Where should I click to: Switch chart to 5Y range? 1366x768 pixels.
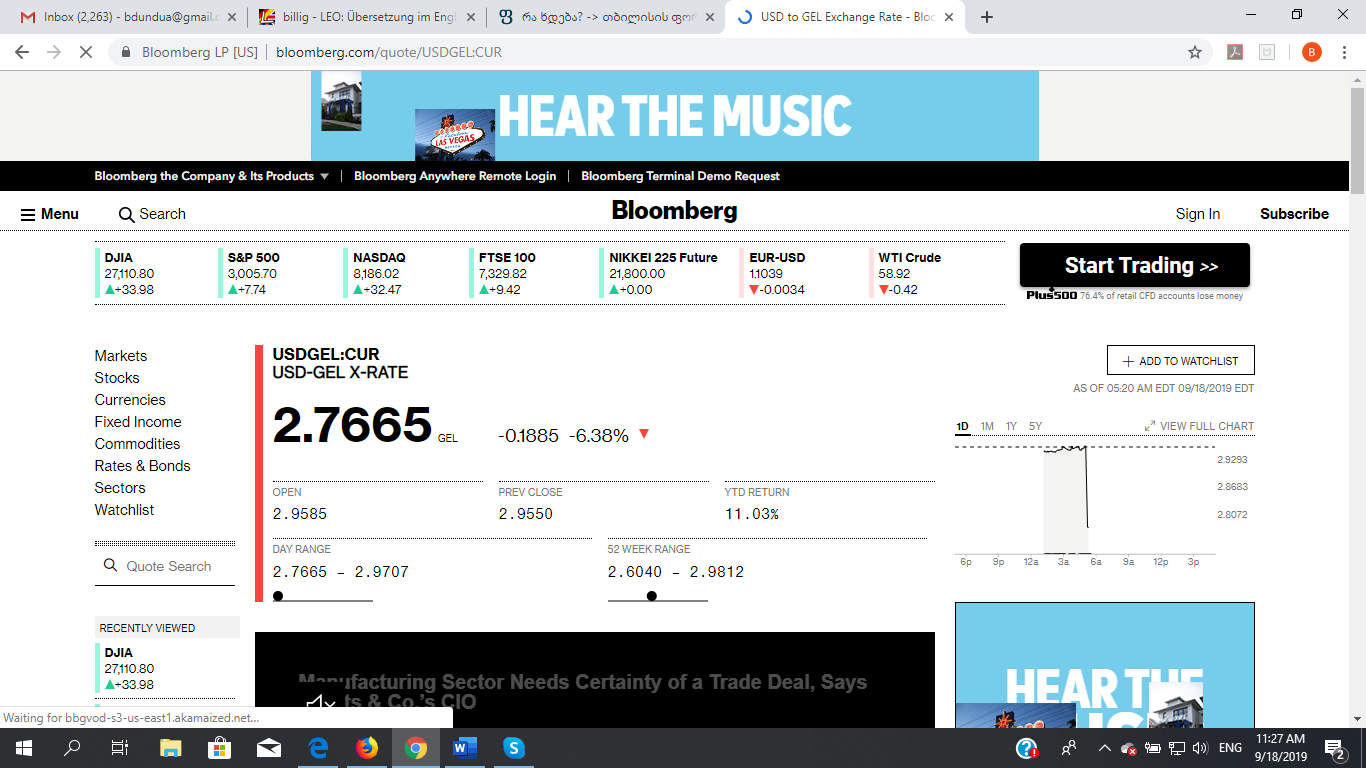click(1035, 426)
